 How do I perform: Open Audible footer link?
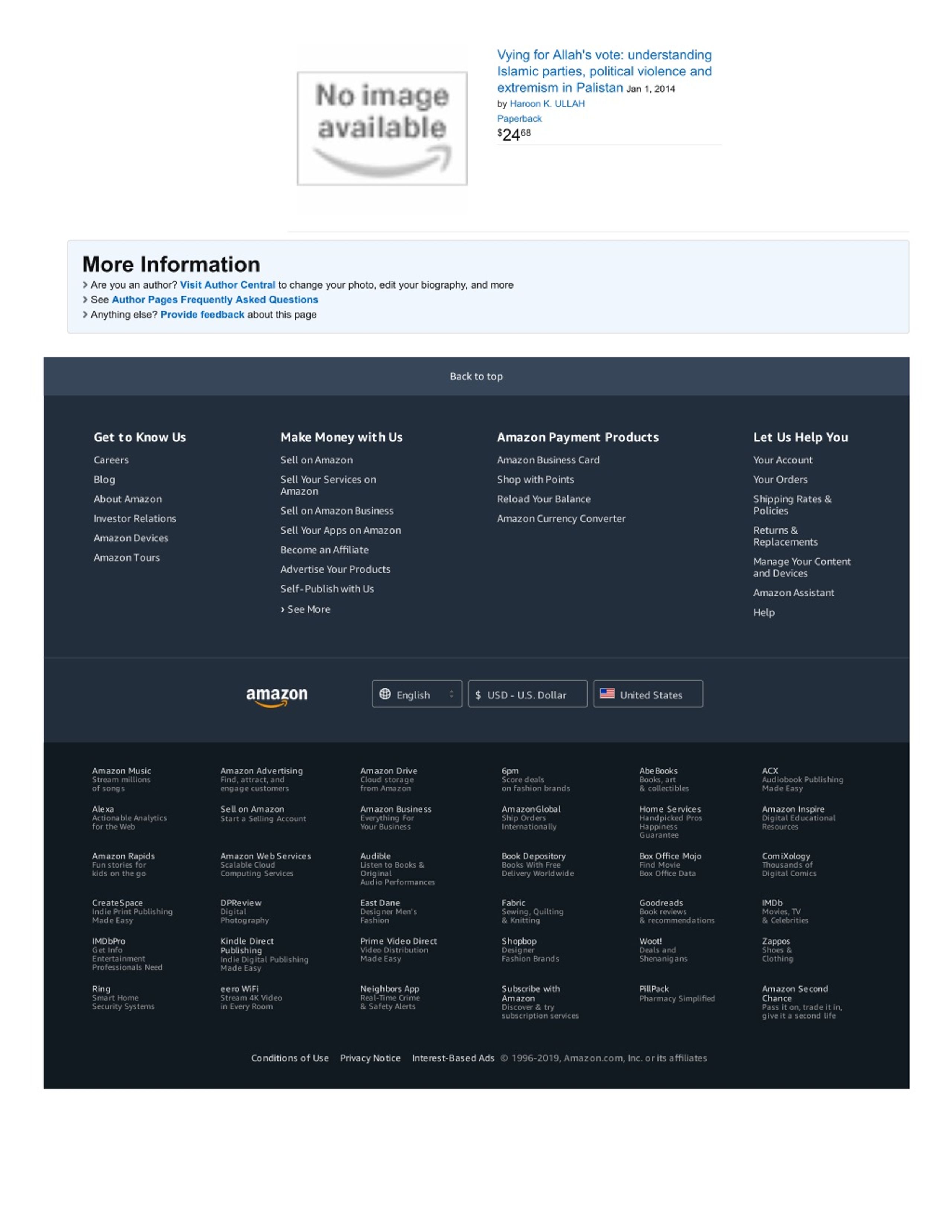(398, 869)
